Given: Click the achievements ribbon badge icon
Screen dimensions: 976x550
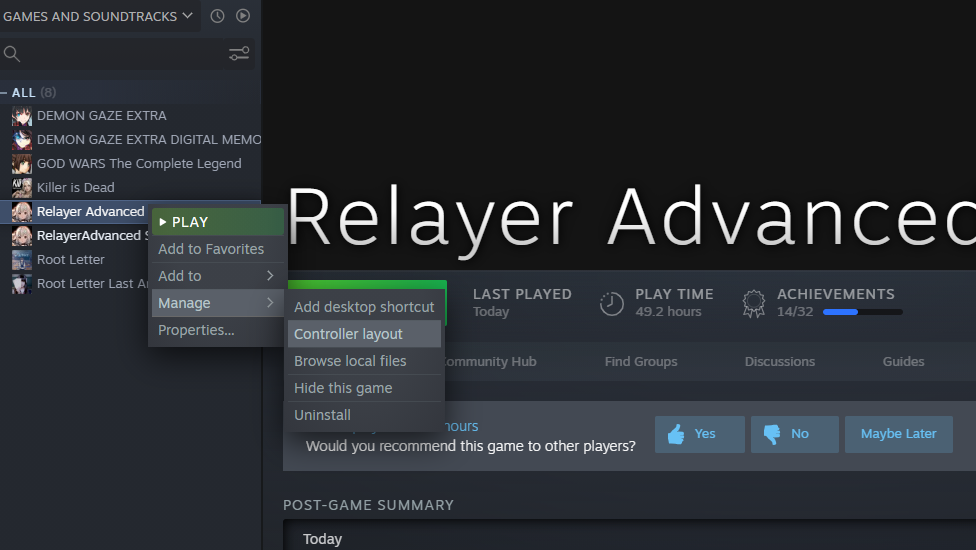Looking at the screenshot, I should 754,304.
